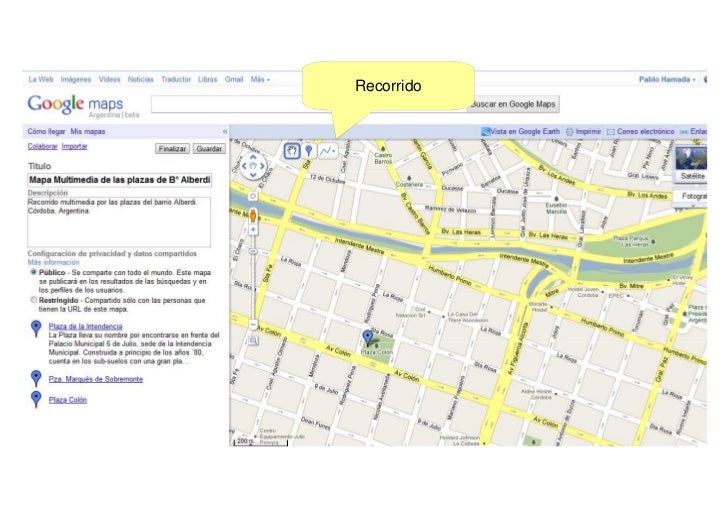Open Gmail in the top bar
Image resolution: width=728 pixels, height=515 pixels.
(x=234, y=79)
